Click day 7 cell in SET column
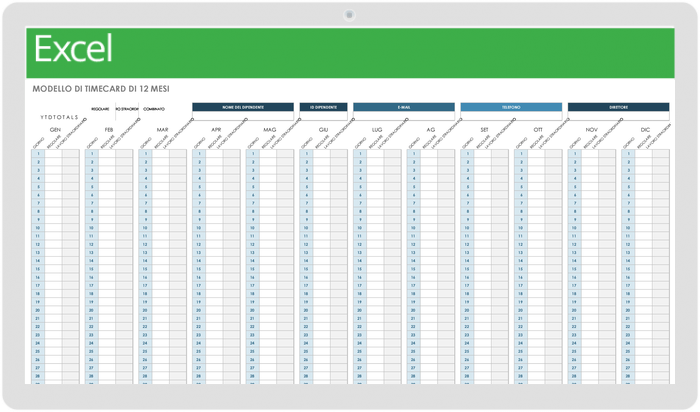This screenshot has width=700, height=412. (x=467, y=203)
